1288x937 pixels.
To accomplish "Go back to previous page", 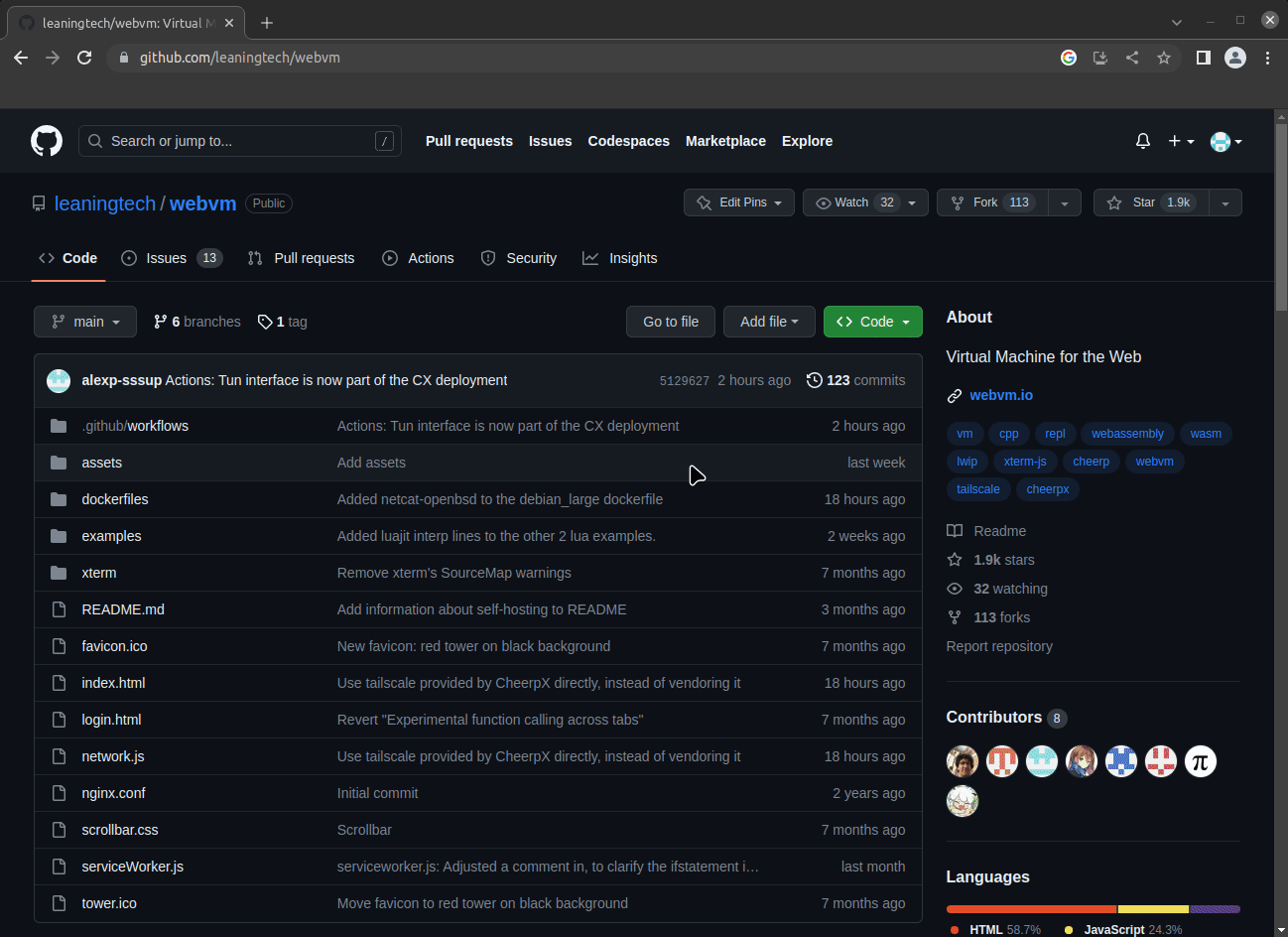I will (x=21, y=58).
